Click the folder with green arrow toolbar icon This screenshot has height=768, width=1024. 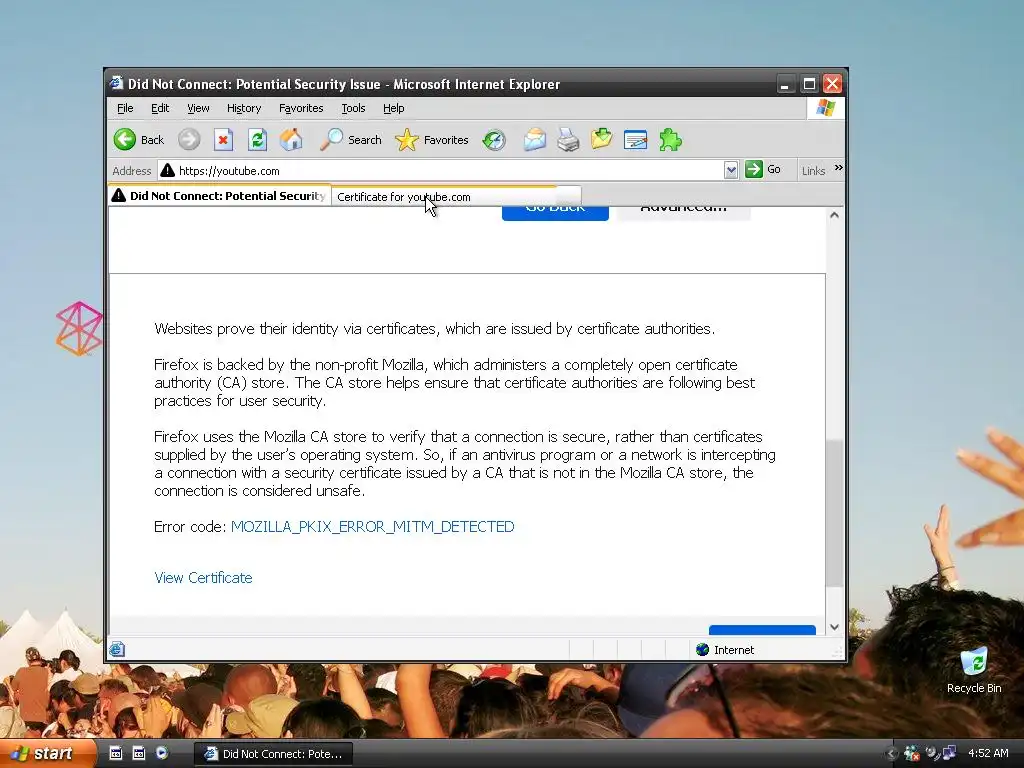(x=601, y=139)
